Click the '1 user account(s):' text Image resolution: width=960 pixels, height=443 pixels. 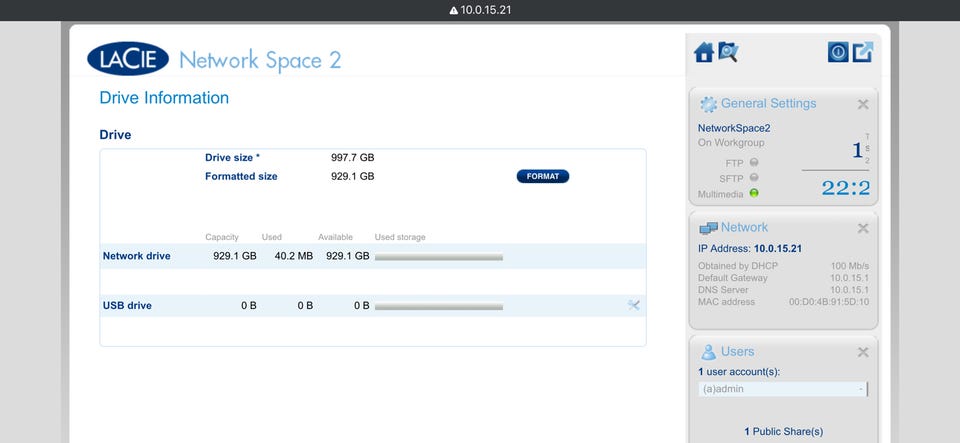click(739, 371)
